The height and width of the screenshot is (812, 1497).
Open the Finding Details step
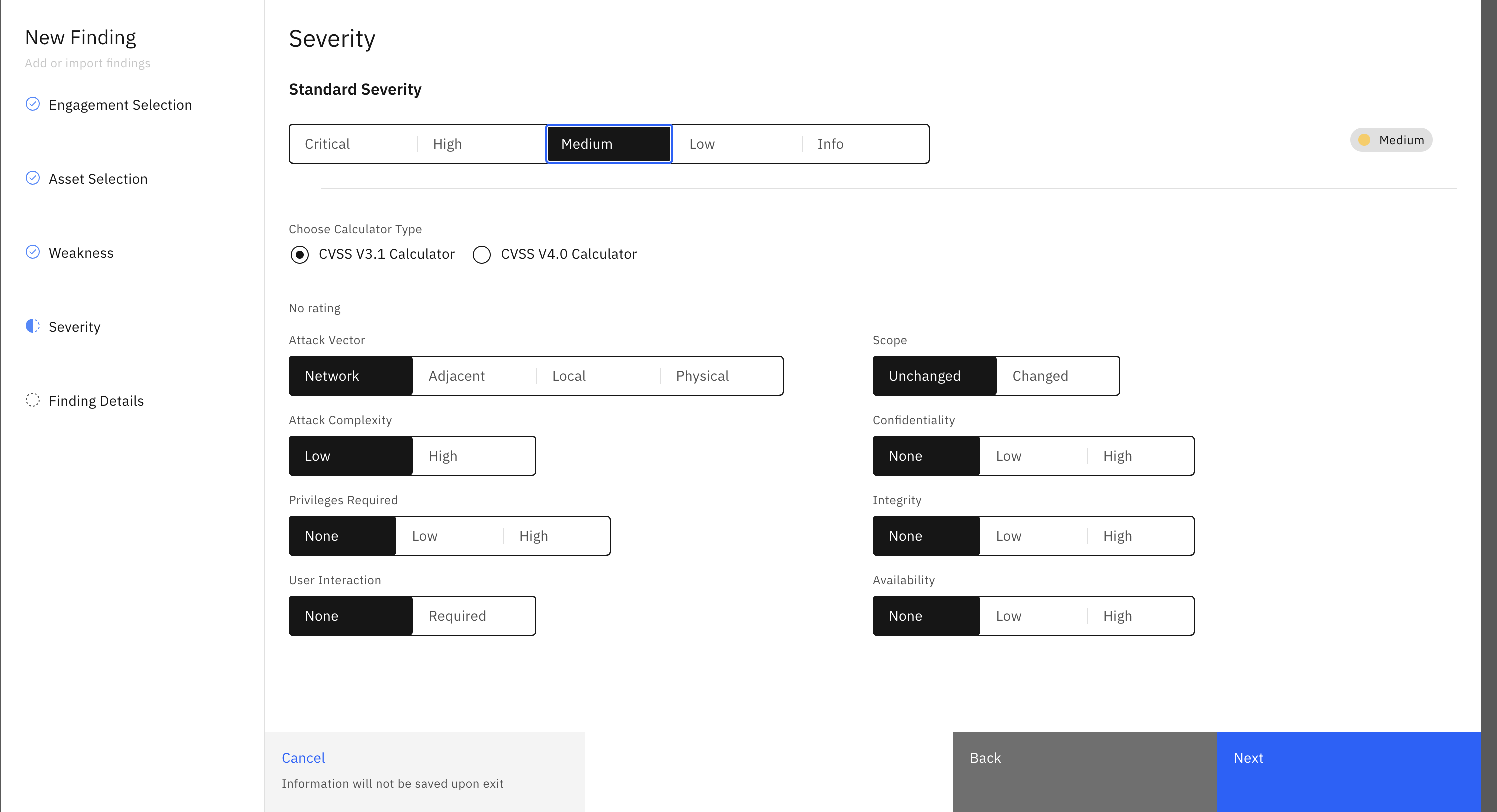(x=96, y=401)
